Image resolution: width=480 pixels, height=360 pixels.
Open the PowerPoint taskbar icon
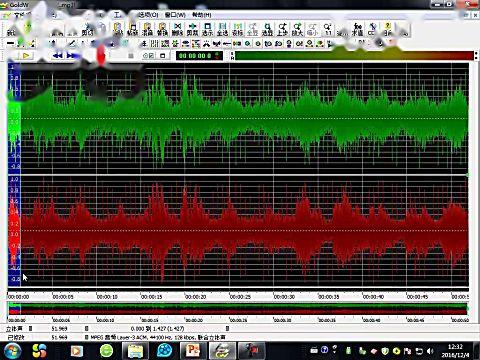[193, 351]
